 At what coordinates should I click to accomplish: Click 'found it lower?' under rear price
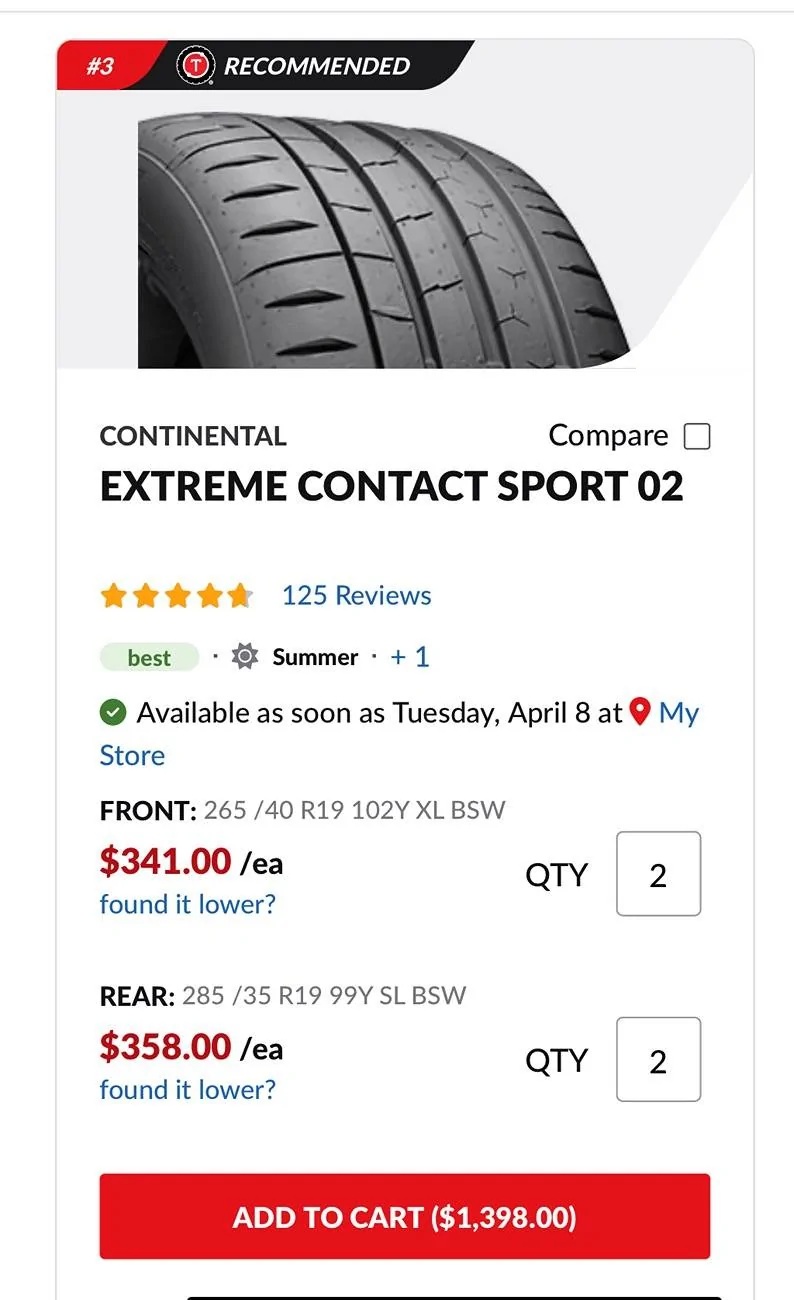click(188, 1089)
